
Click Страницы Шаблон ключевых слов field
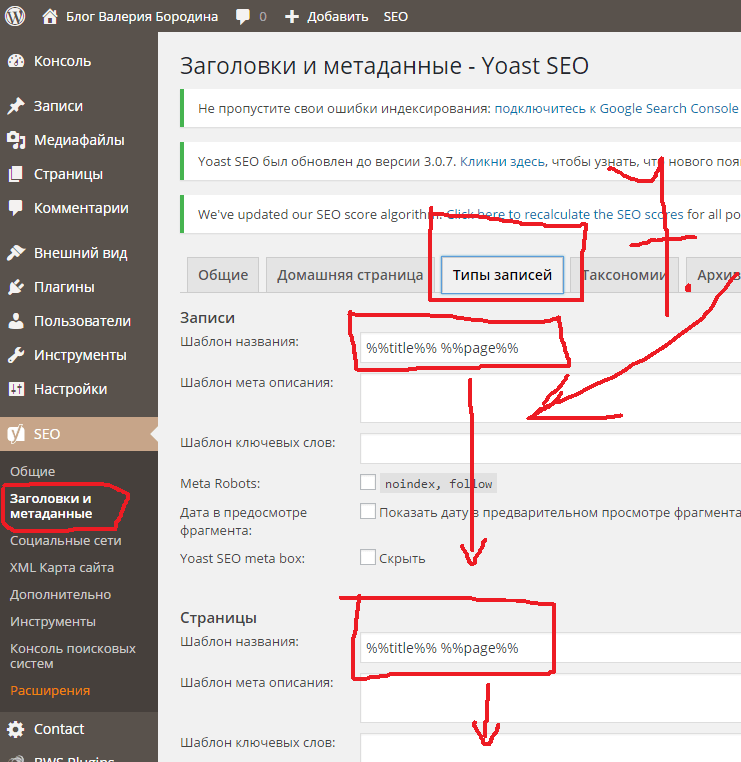click(x=551, y=747)
